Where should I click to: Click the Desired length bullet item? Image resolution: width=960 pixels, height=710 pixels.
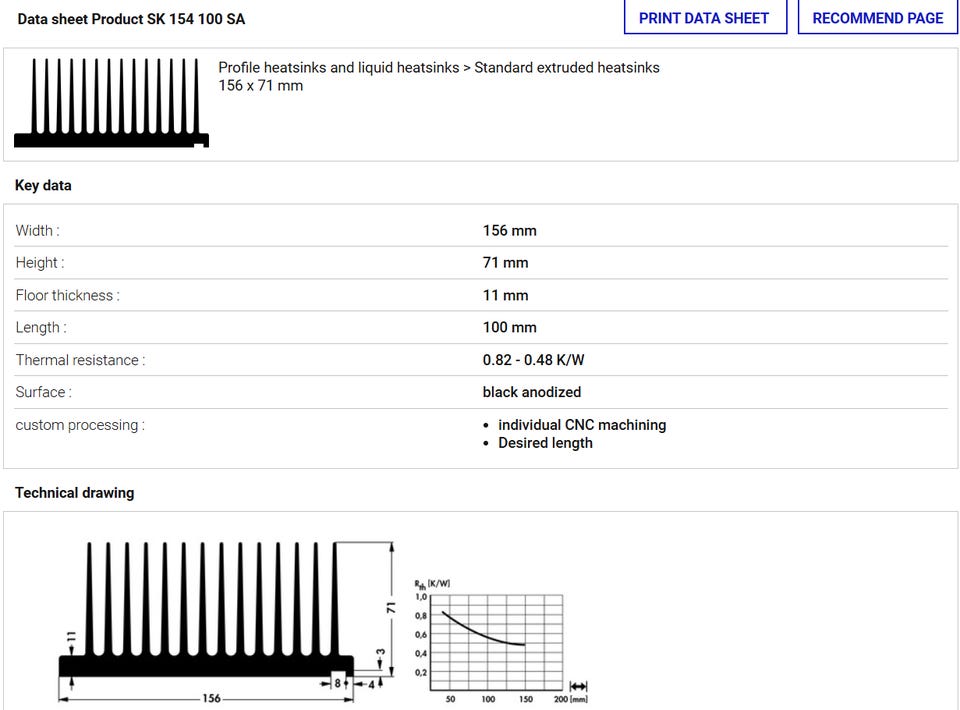545,443
